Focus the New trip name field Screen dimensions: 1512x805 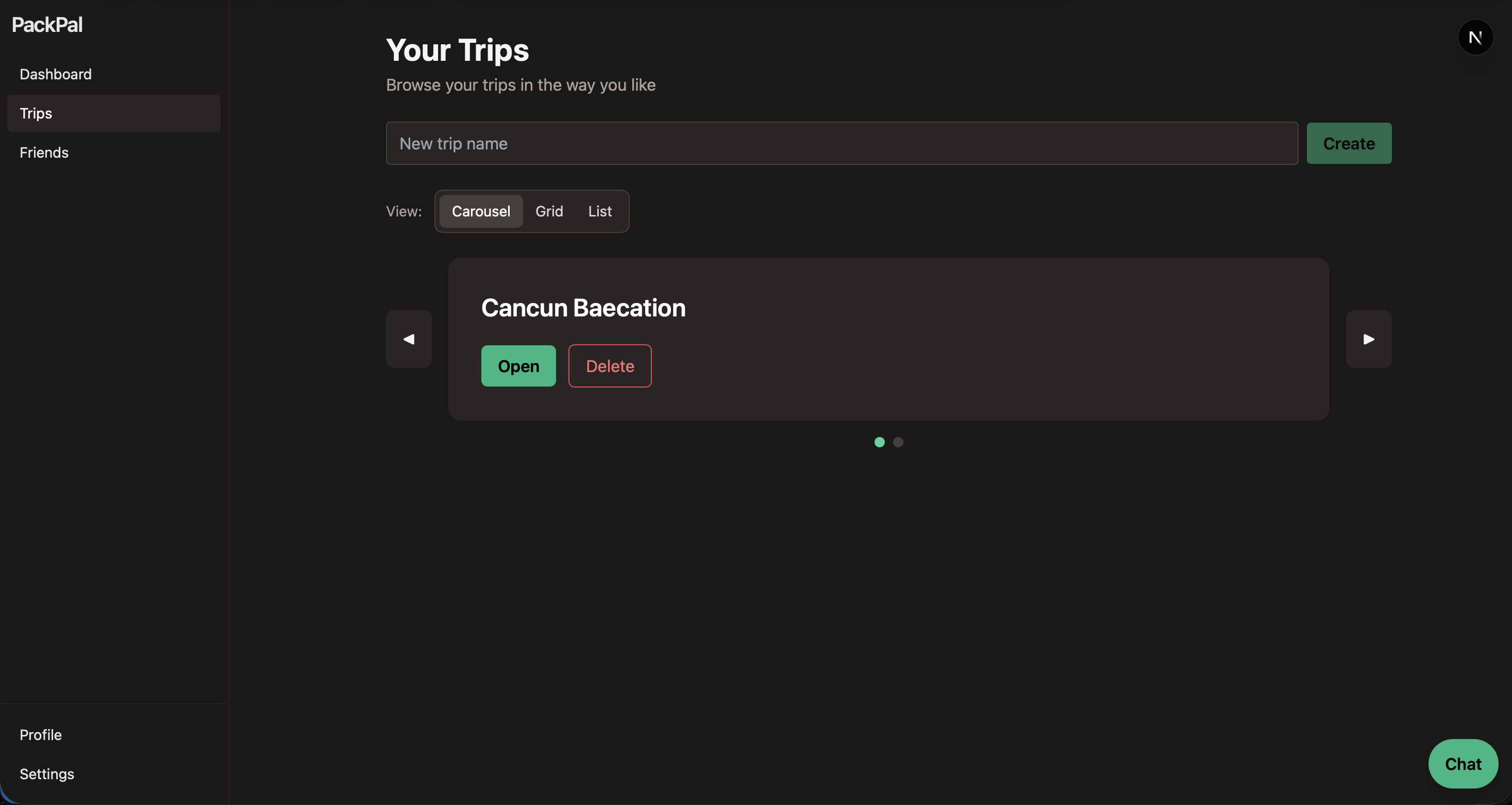(x=841, y=143)
